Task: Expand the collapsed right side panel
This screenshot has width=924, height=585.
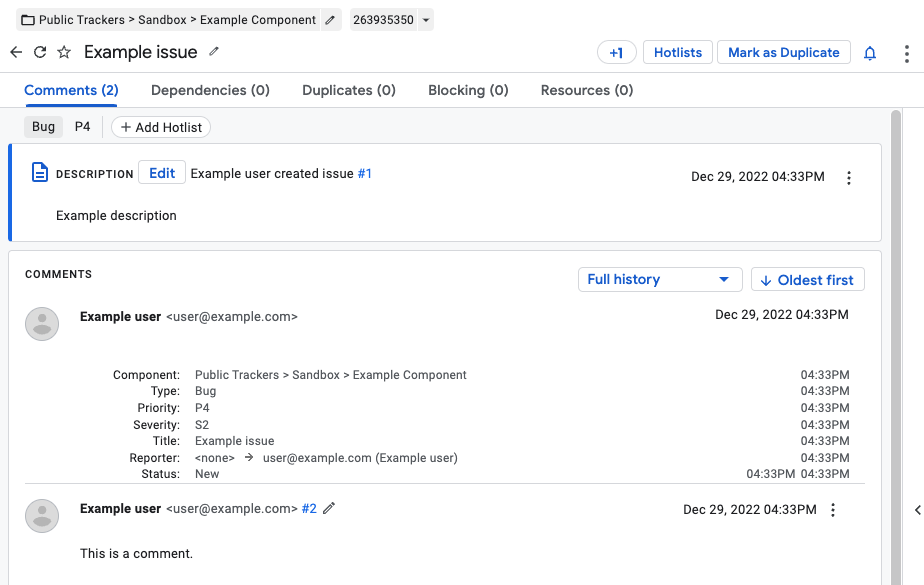Action: [917, 510]
